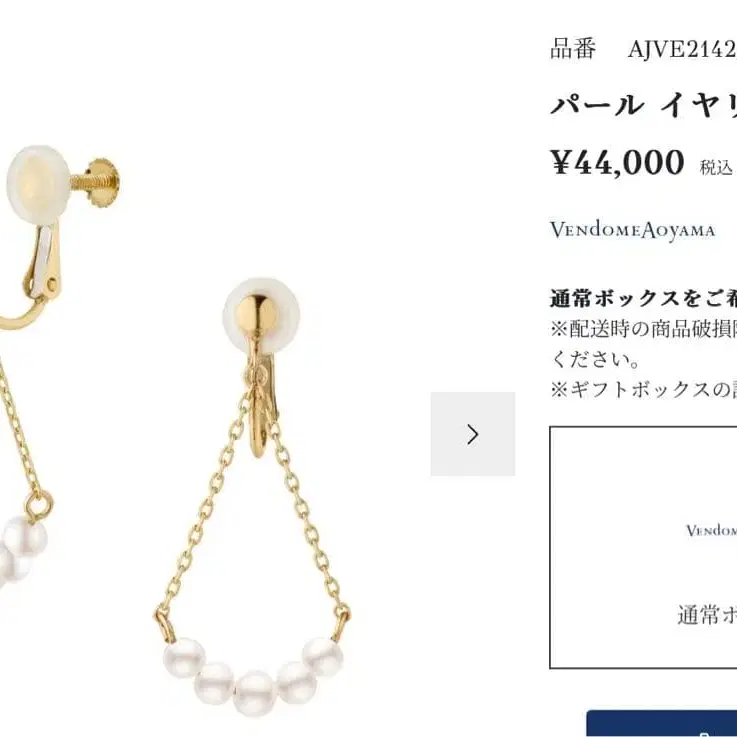This screenshot has height=737, width=737.
Task: Click the 税込 tax-included label
Action: tap(716, 167)
